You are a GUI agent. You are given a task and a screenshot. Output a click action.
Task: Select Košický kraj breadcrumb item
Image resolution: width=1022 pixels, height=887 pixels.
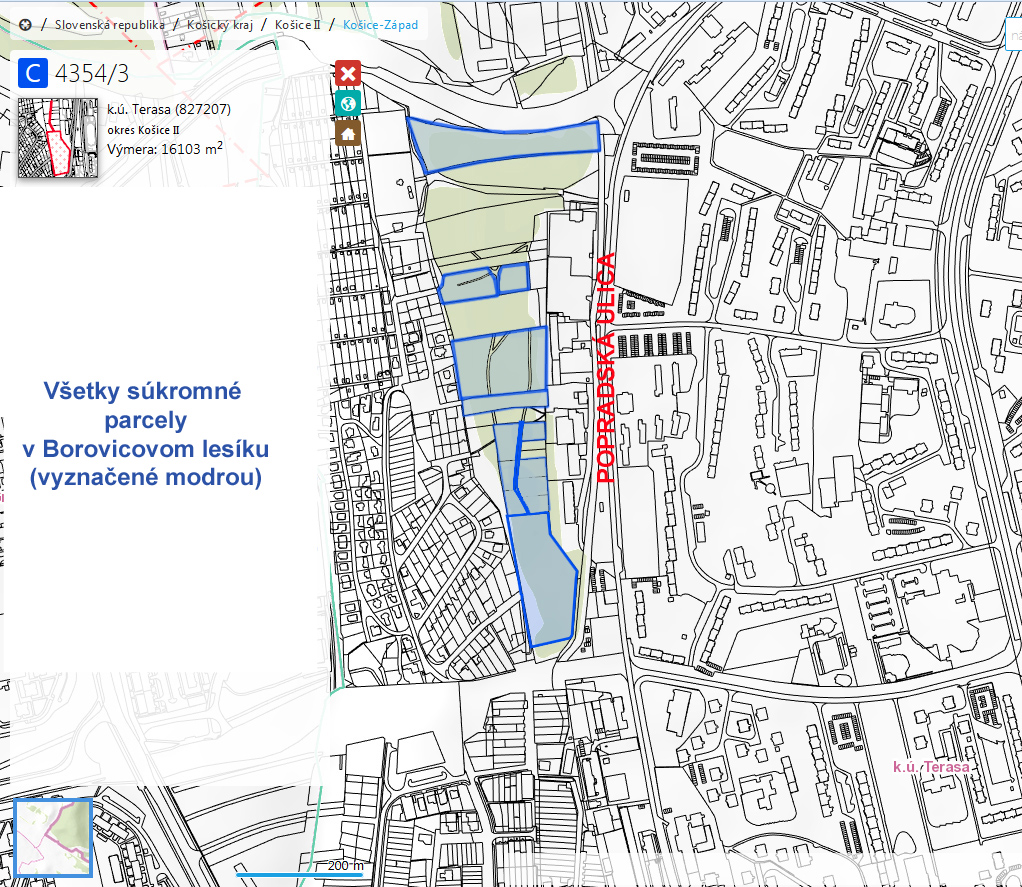click(218, 25)
